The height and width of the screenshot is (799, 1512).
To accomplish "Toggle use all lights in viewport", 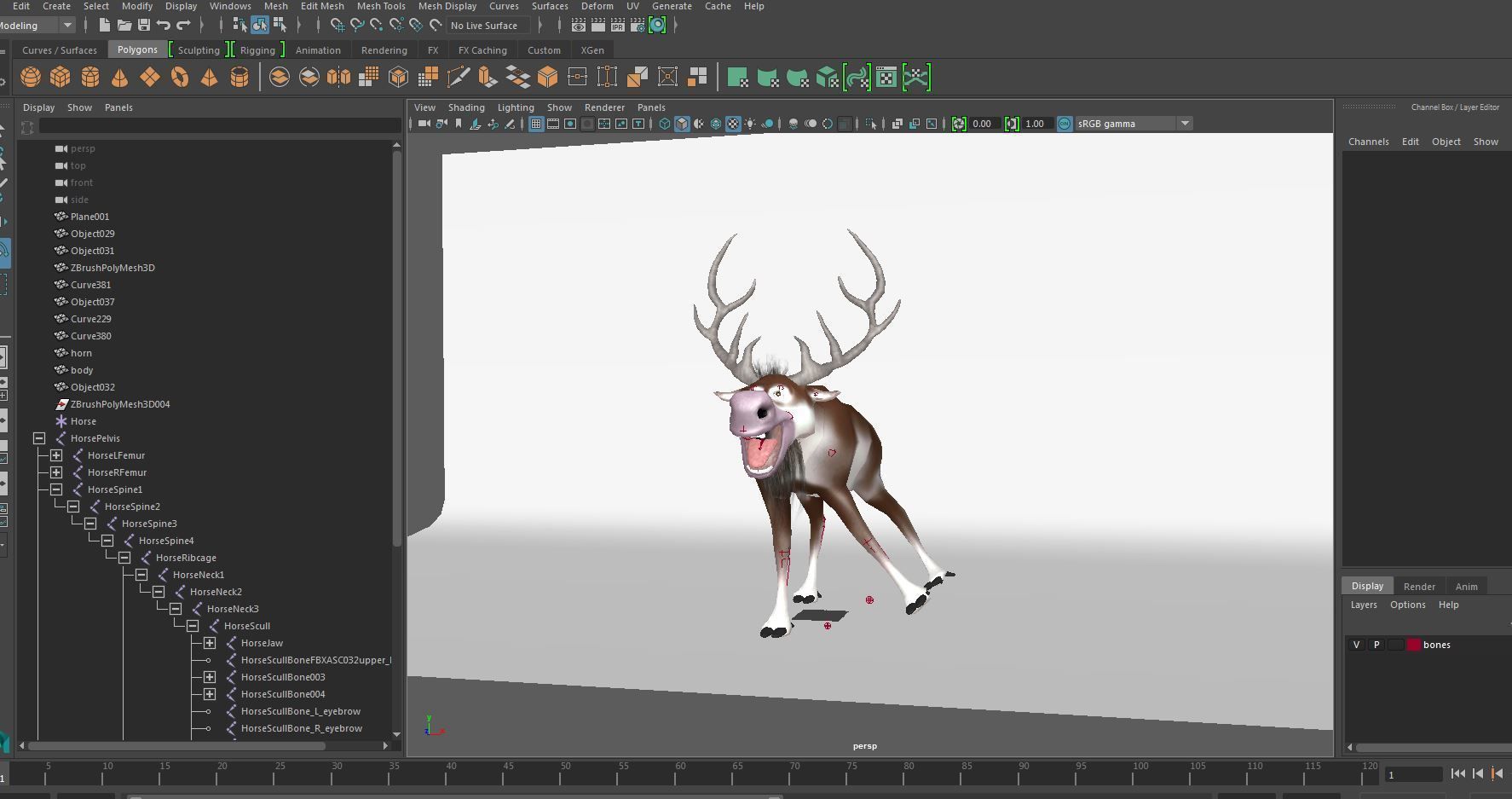I will pos(750,124).
